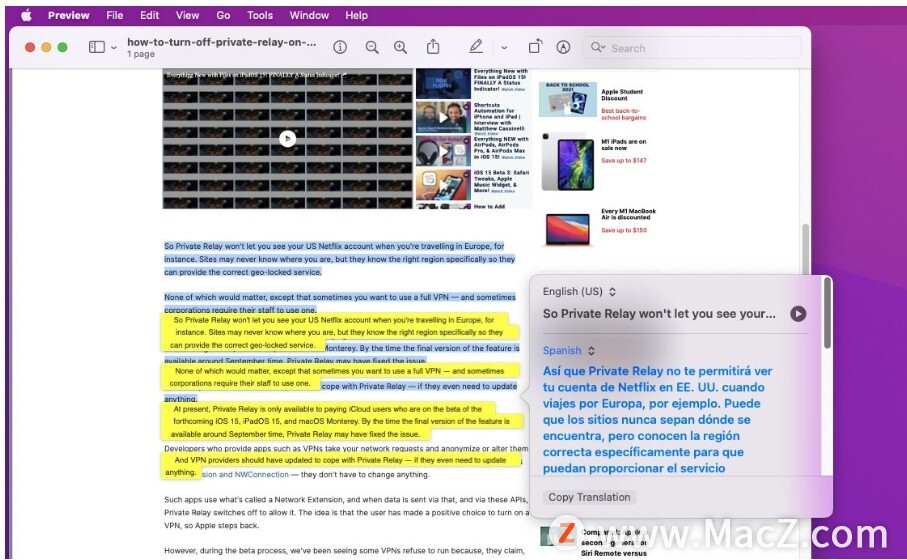The height and width of the screenshot is (560, 907).
Task: Open the Back to School 2021 image
Action: (x=567, y=99)
